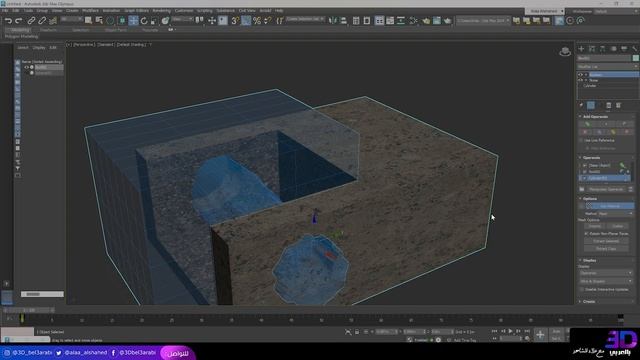Viewport: 640px width, 360px height.
Task: Click the Remove modifier trash icon under the stack
Action: pyautogui.click(x=609, y=105)
